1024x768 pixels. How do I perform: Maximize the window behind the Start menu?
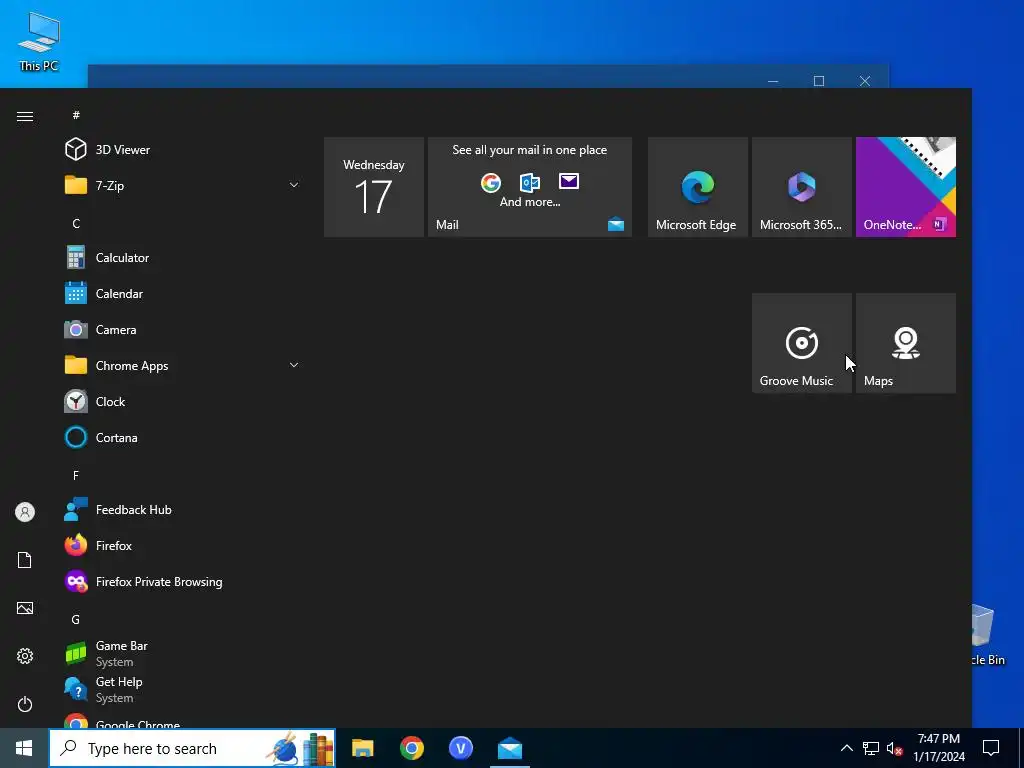tap(819, 81)
